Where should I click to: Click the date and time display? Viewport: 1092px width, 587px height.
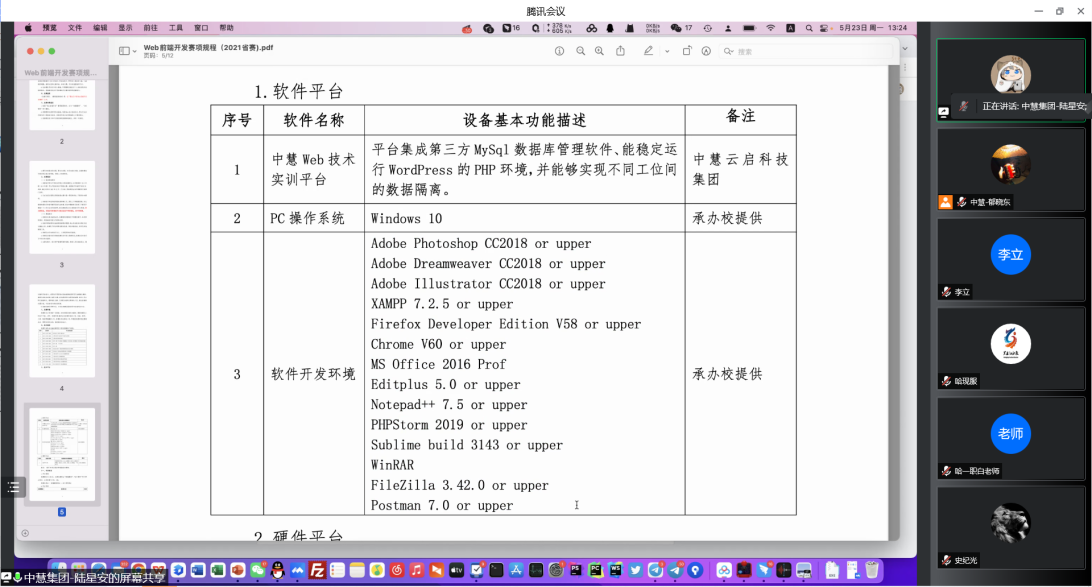[873, 28]
